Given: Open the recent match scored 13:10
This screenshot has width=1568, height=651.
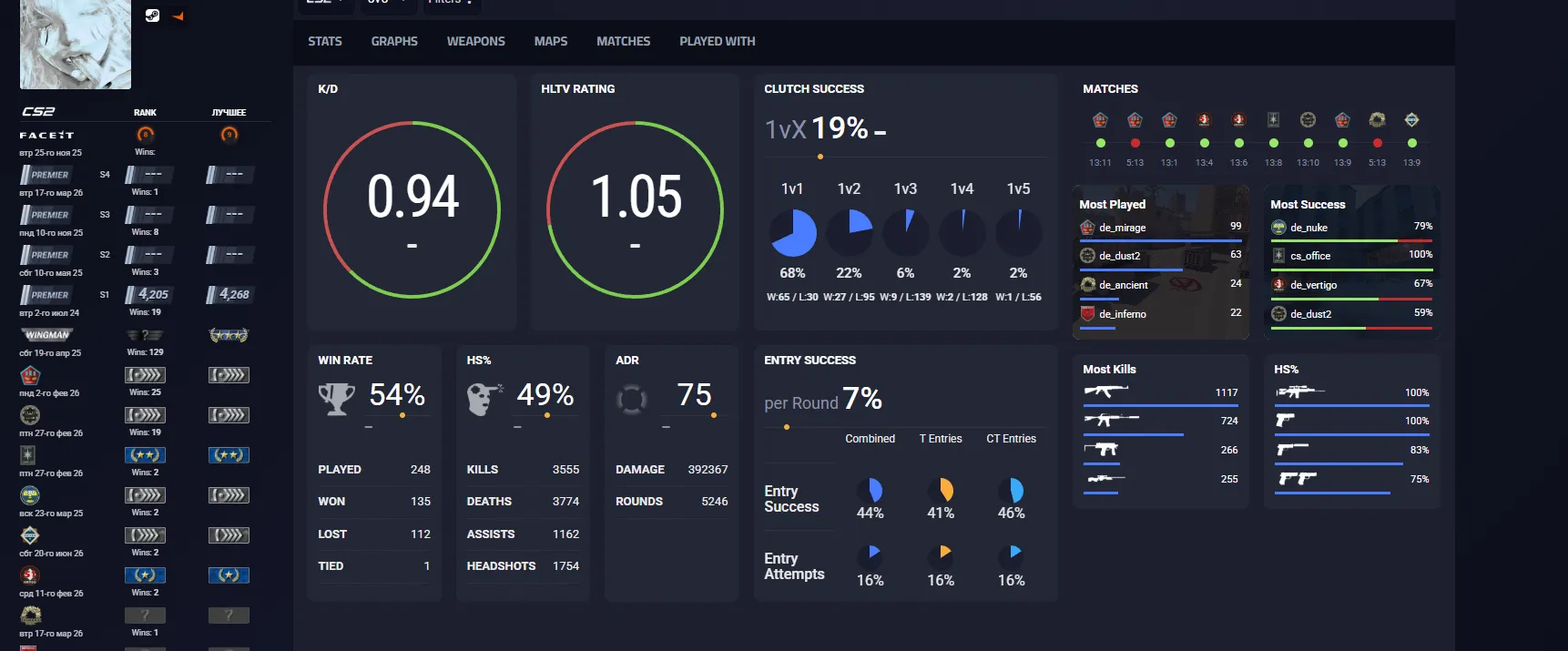Looking at the screenshot, I should click(1308, 141).
